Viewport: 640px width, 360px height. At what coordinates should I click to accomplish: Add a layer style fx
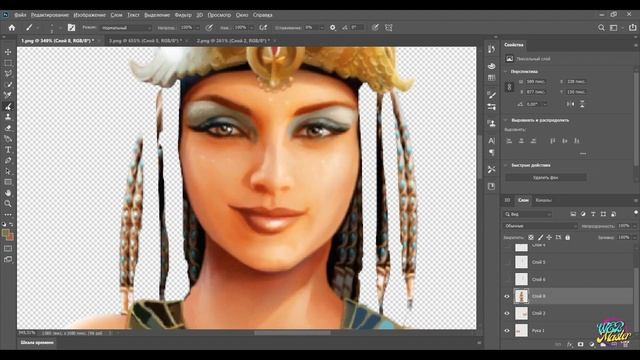coord(569,344)
